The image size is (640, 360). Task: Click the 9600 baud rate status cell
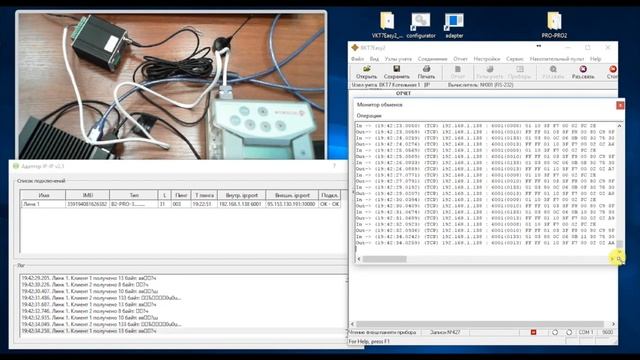607,332
